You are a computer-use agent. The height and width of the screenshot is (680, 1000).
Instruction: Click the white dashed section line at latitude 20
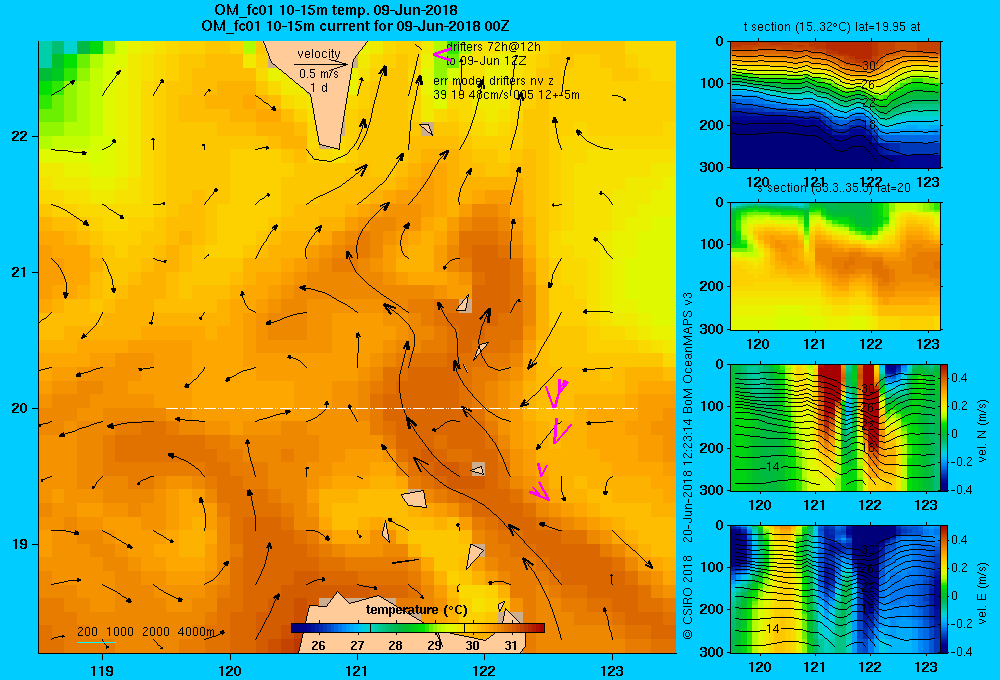401,408
